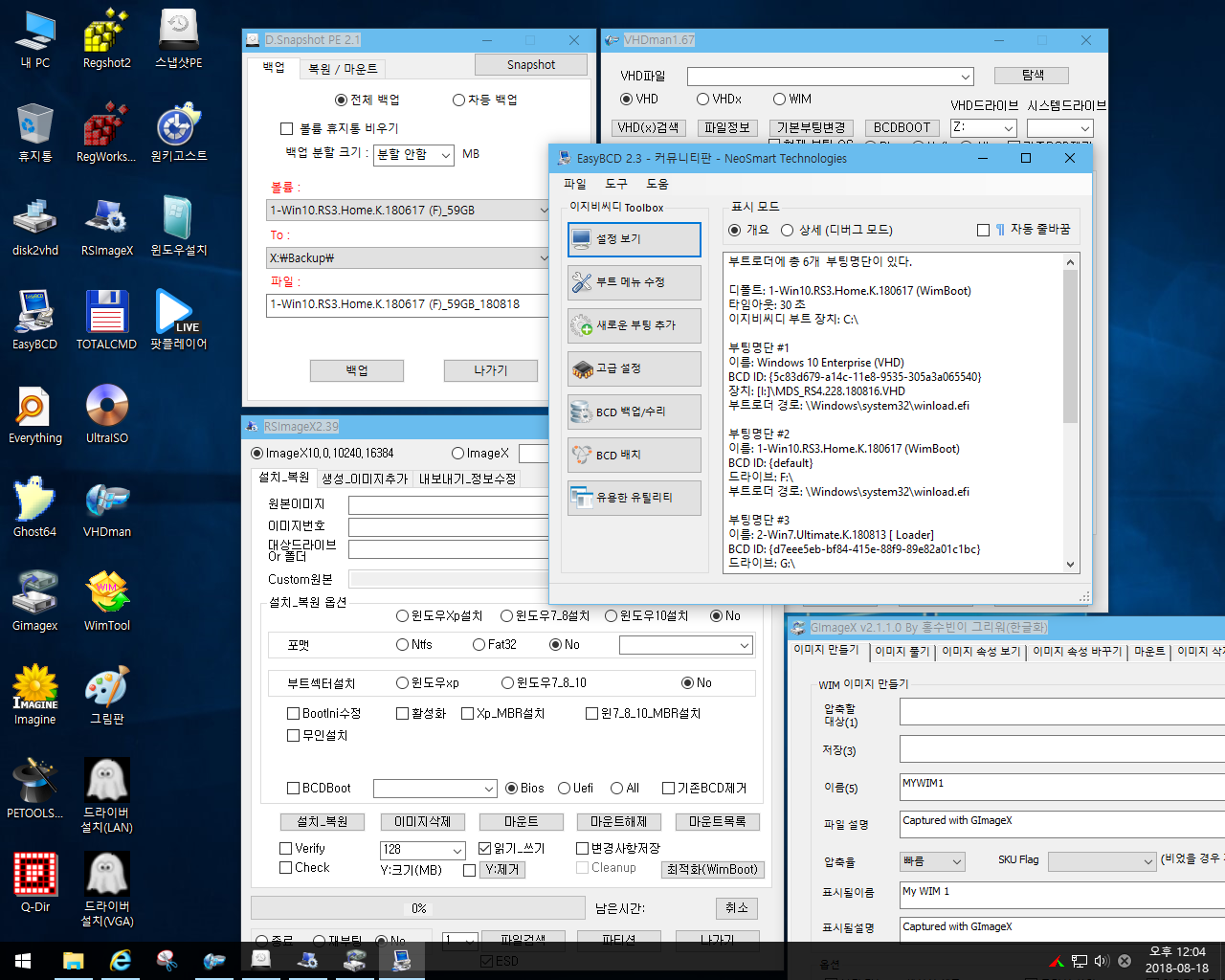Image resolution: width=1225 pixels, height=980 pixels.
Task: Switch to 이미지 풀기 tab in GImageX
Action: 902,652
